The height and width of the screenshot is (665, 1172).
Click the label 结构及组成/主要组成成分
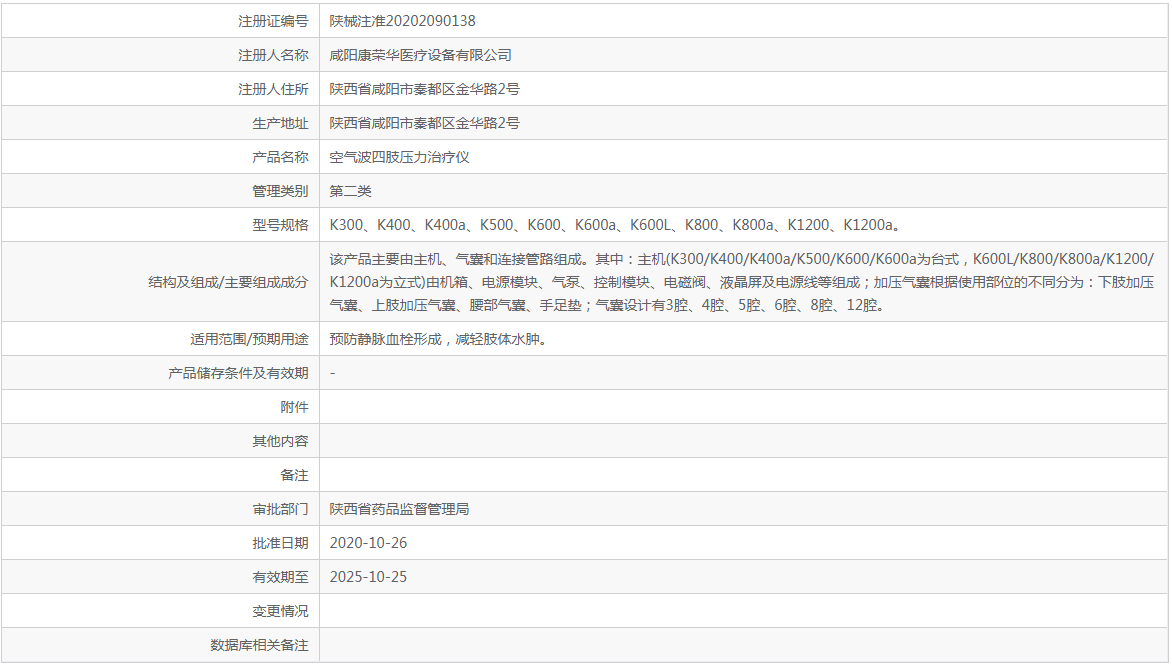pyautogui.click(x=228, y=282)
